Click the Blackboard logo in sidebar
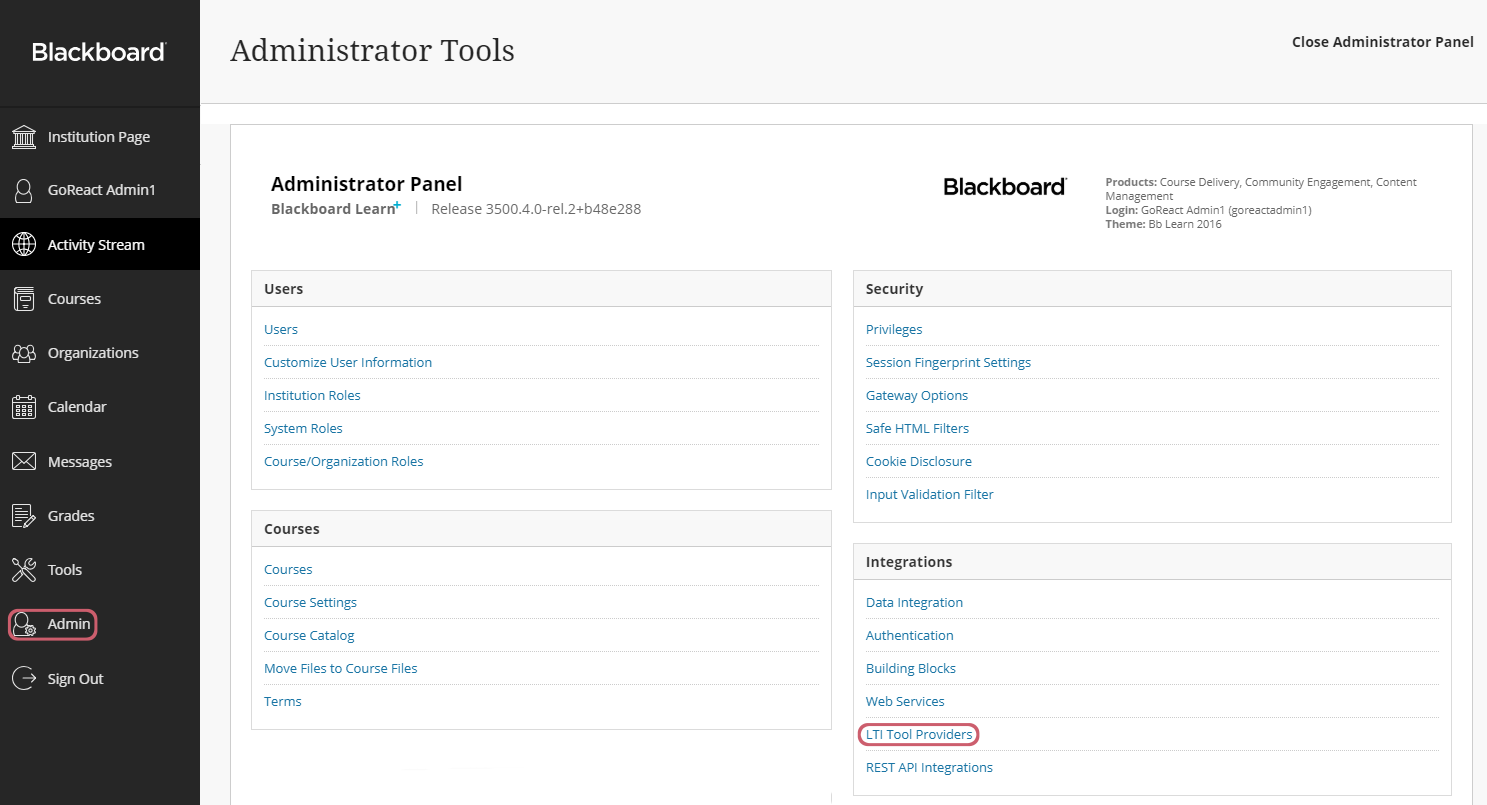Screen dimensions: 1487x805 [x=99, y=52]
